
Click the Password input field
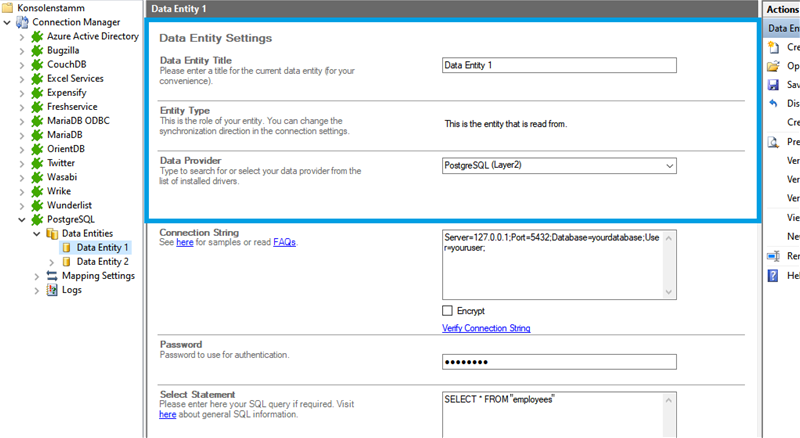559,362
